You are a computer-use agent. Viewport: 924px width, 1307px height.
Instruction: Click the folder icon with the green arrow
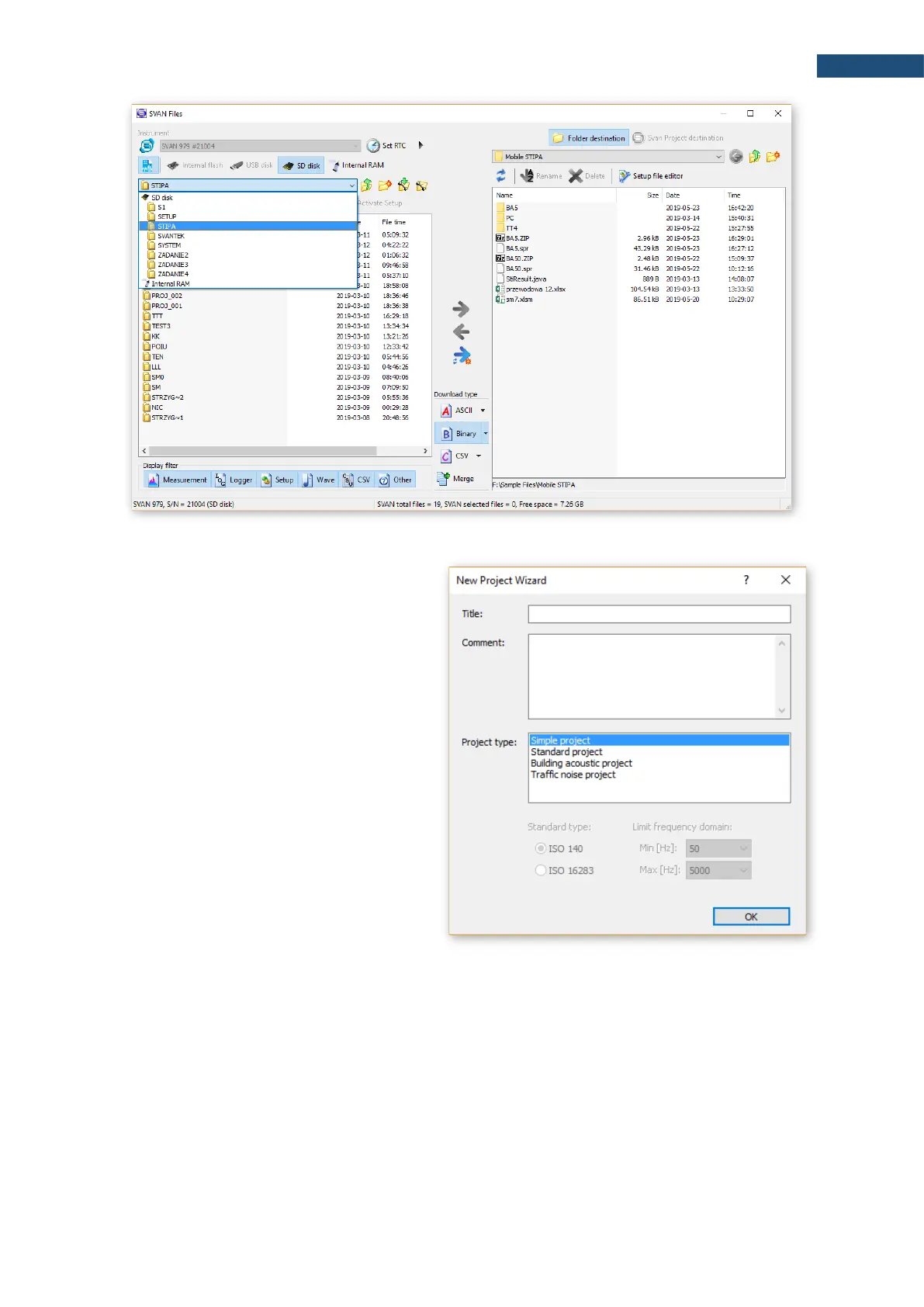(403, 185)
